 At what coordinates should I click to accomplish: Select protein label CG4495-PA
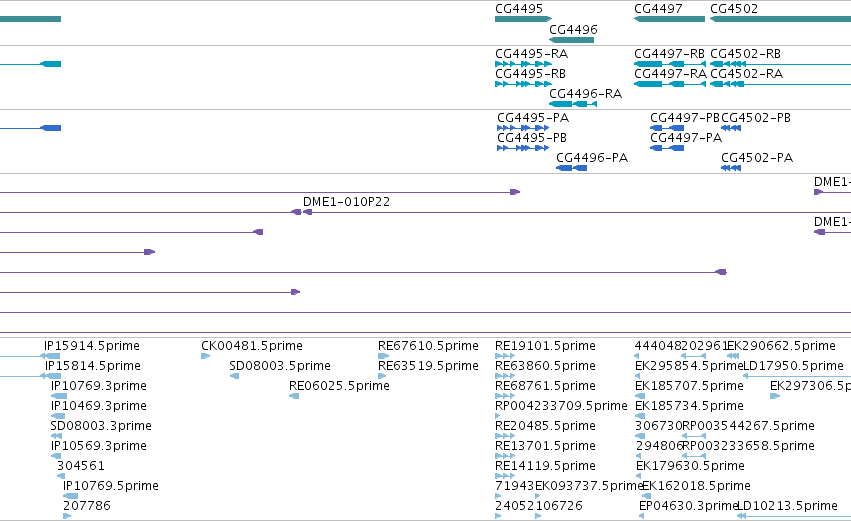pyautogui.click(x=533, y=118)
